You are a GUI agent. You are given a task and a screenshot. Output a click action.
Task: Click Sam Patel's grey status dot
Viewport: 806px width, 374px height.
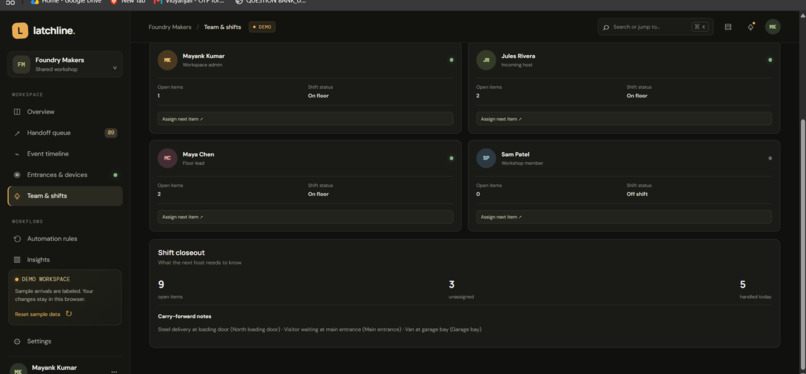point(770,158)
